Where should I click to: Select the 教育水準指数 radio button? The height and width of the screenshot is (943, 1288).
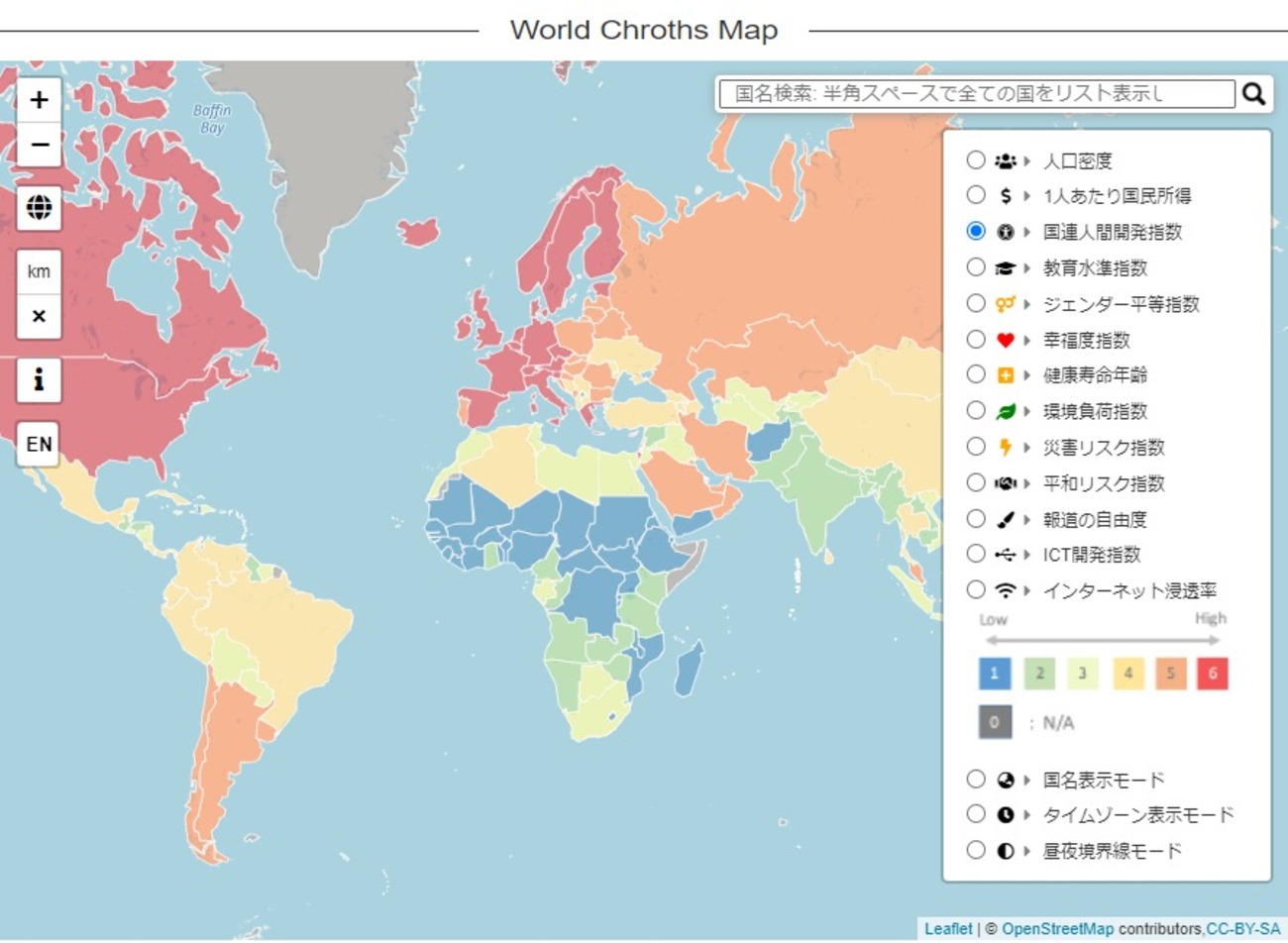976,266
